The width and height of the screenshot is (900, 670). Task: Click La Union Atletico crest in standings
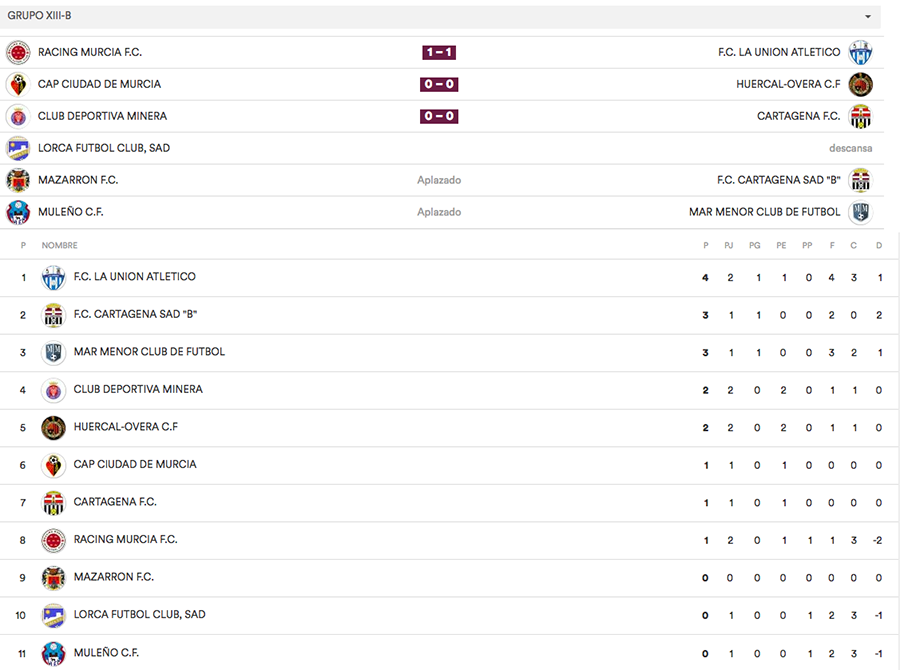coord(53,277)
